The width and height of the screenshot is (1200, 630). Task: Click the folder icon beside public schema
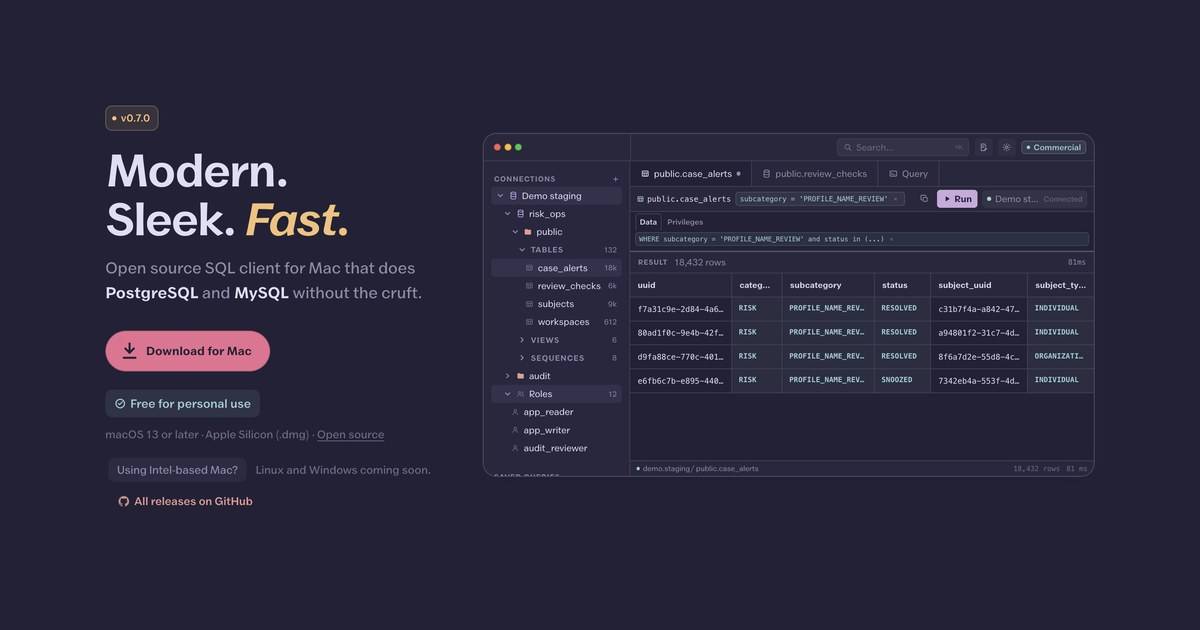(x=528, y=232)
